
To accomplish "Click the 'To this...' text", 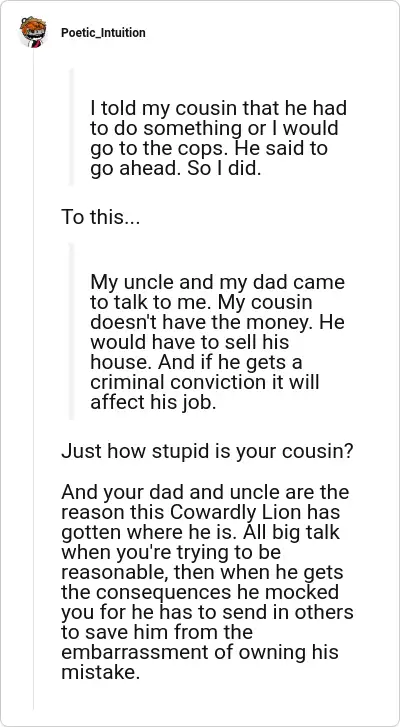I will [101, 217].
